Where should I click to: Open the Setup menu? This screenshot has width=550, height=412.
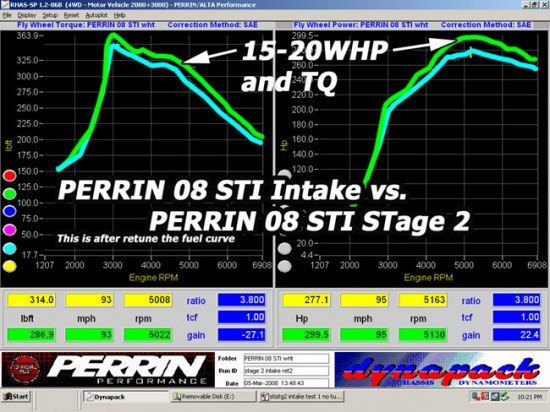(50, 15)
